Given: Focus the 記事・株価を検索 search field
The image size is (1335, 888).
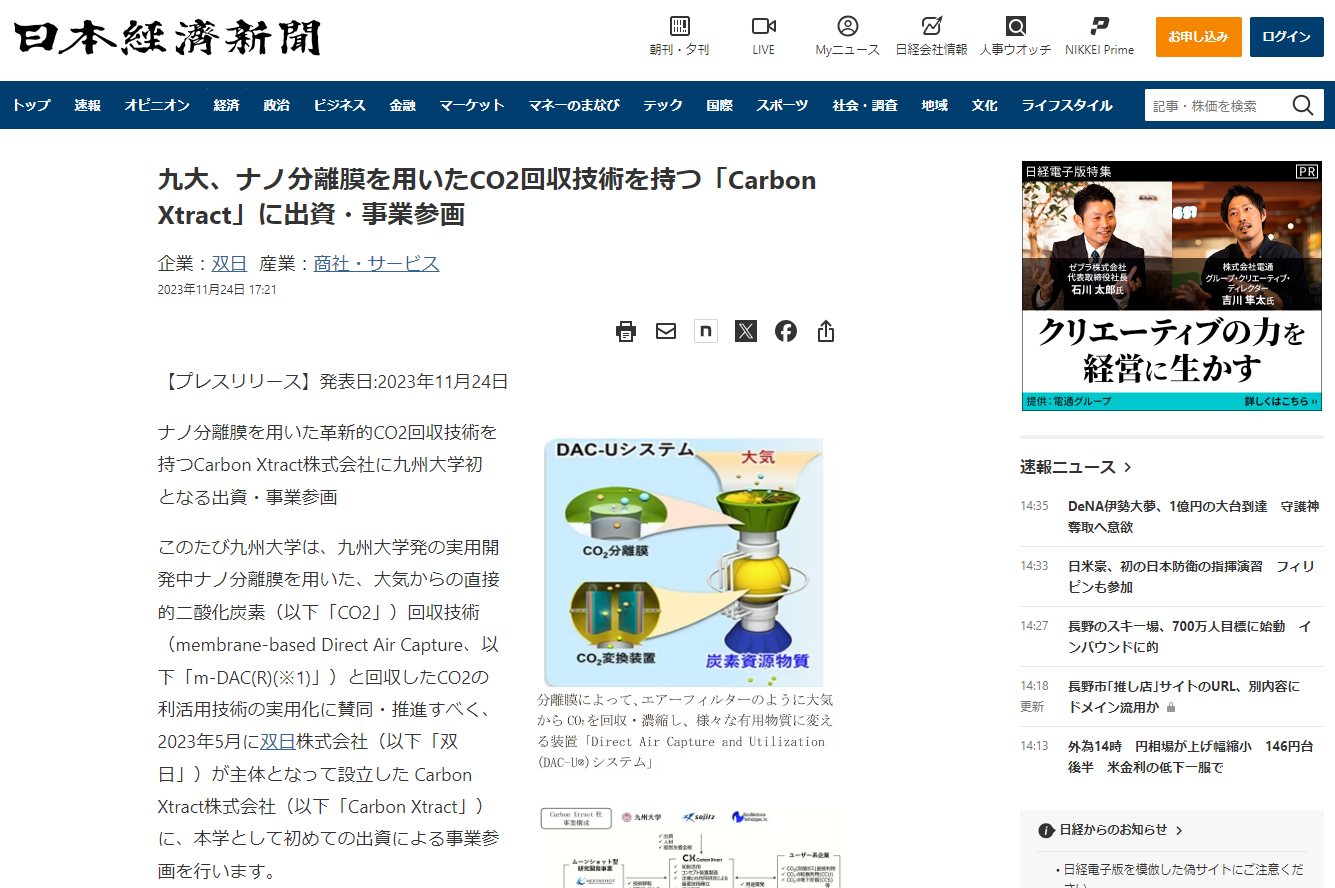Looking at the screenshot, I should [1214, 105].
